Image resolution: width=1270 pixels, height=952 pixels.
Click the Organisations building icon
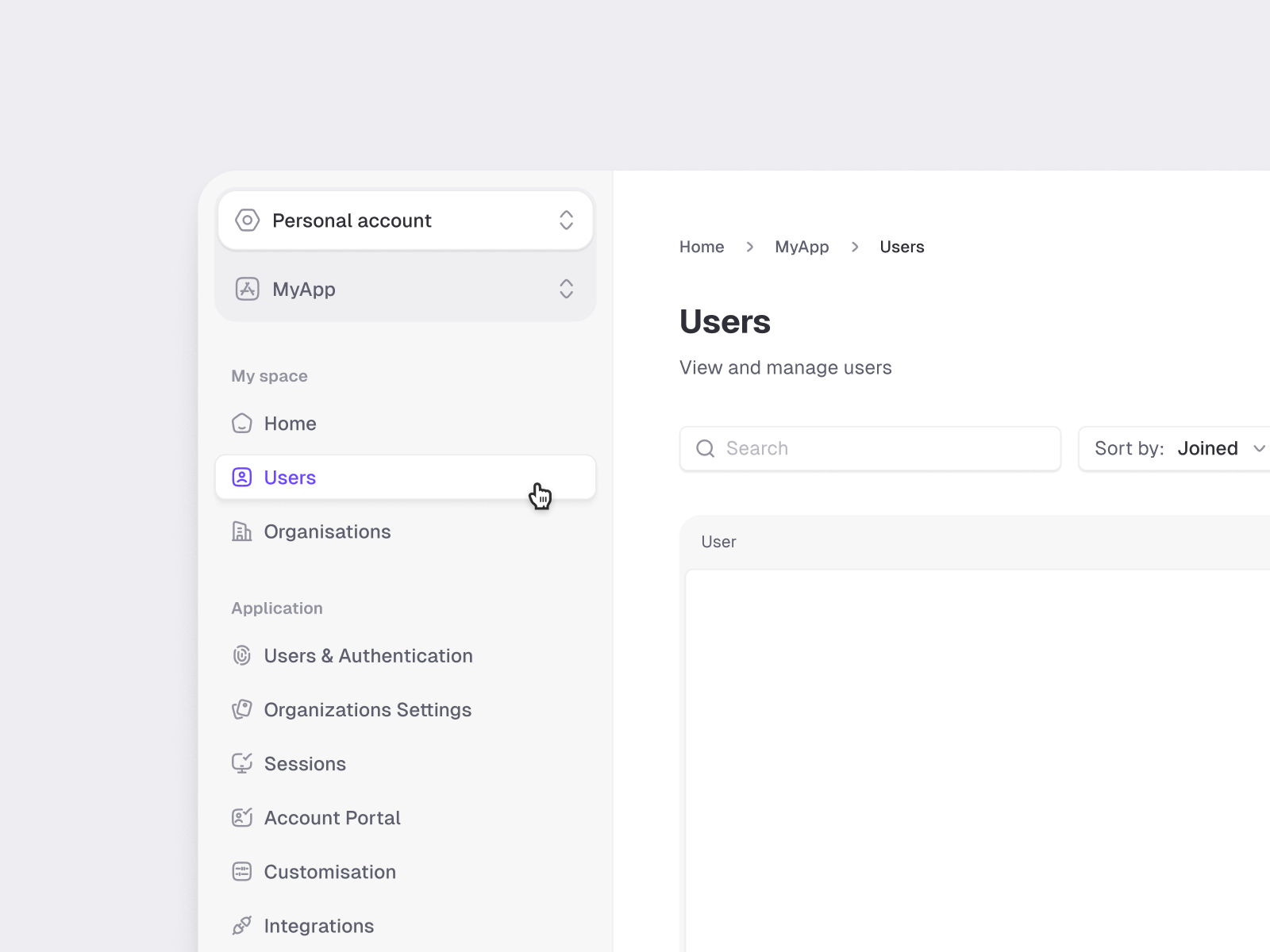[242, 532]
